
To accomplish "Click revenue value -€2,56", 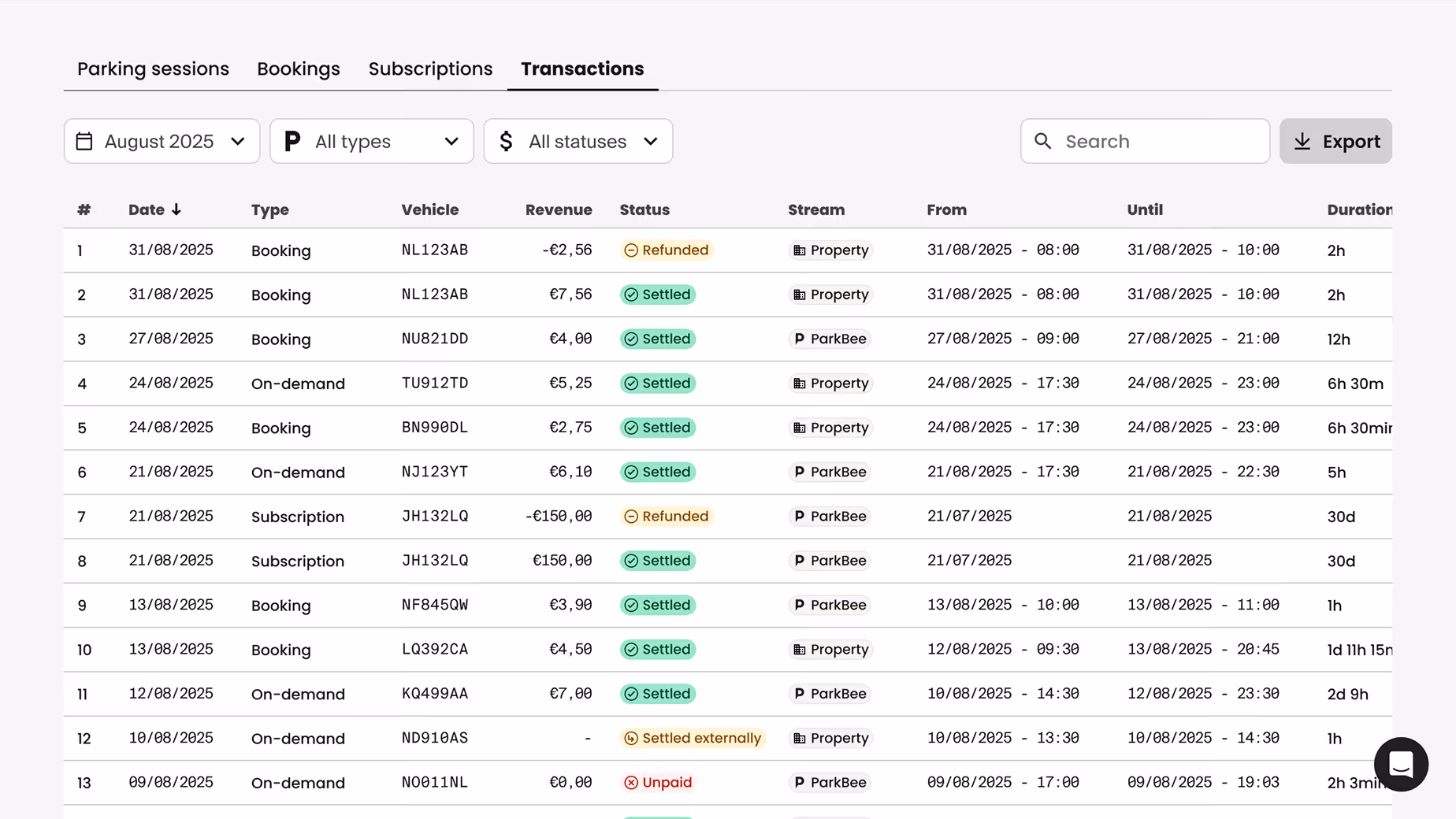I will [x=566, y=250].
